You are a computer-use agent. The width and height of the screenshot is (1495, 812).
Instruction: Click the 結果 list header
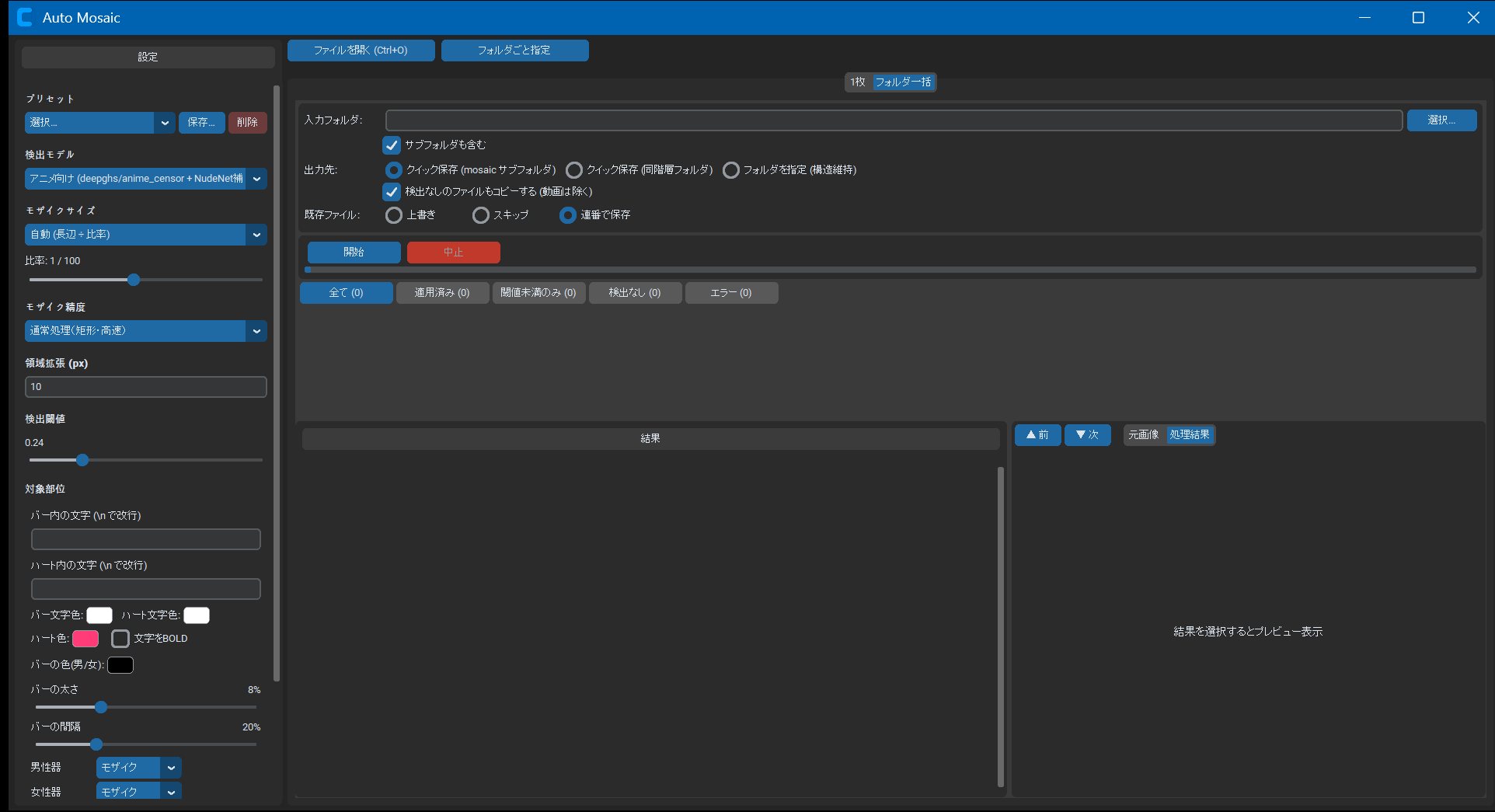coord(650,439)
